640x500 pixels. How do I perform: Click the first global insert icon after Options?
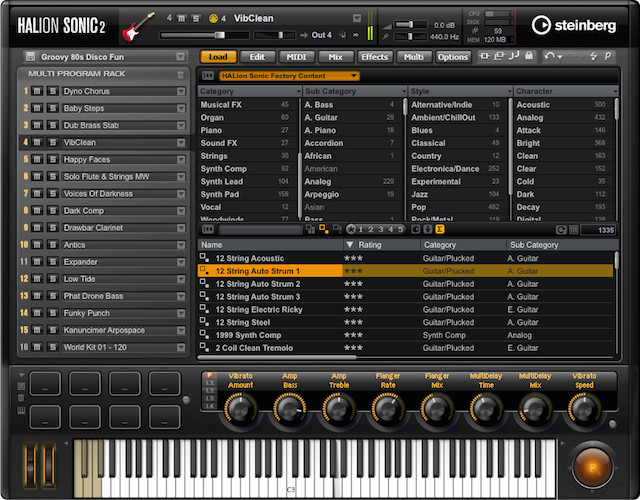[484, 56]
